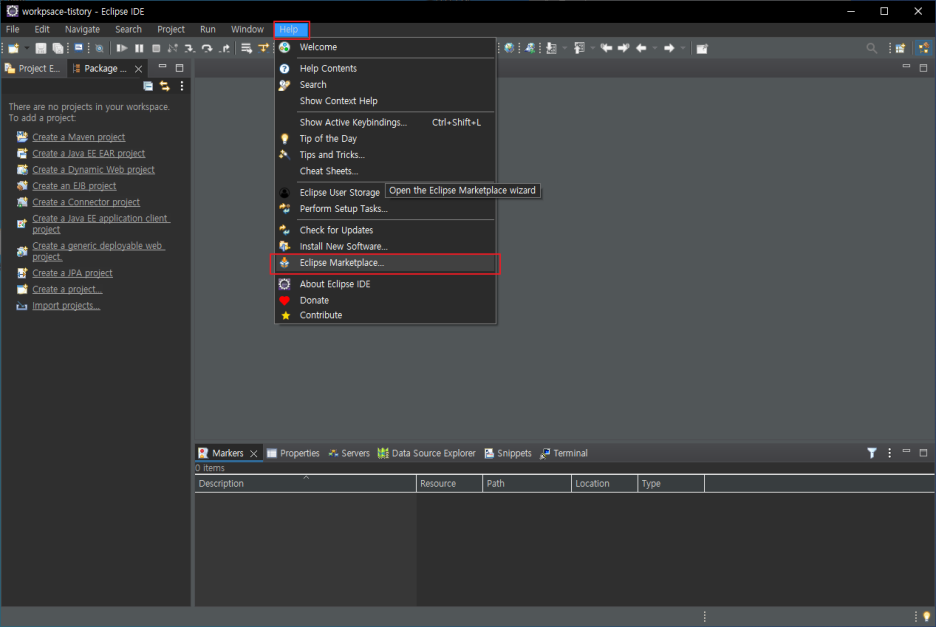The width and height of the screenshot is (936, 627).
Task: Open the New wizard dropdown arrow
Action: pyautogui.click(x=27, y=48)
